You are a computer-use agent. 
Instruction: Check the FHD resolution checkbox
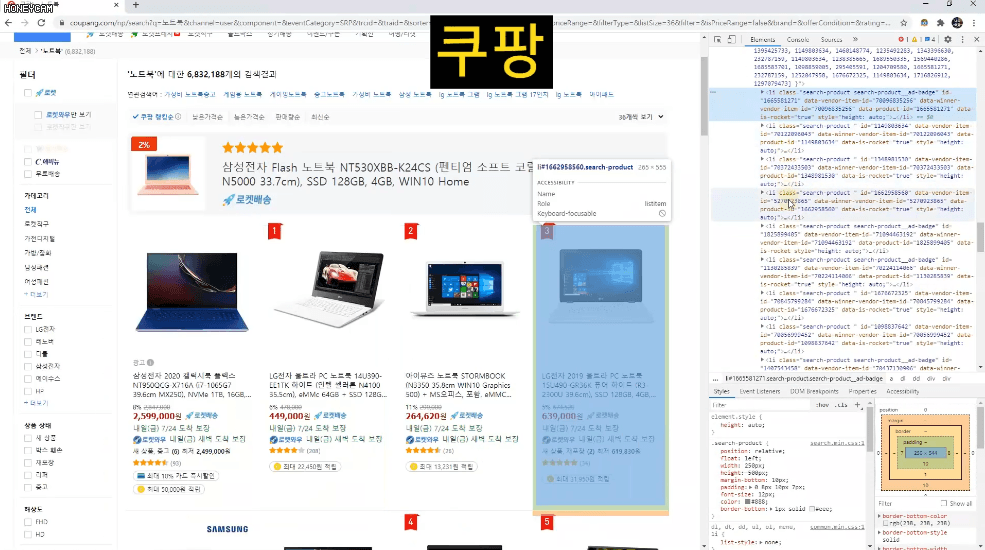tap(28, 522)
